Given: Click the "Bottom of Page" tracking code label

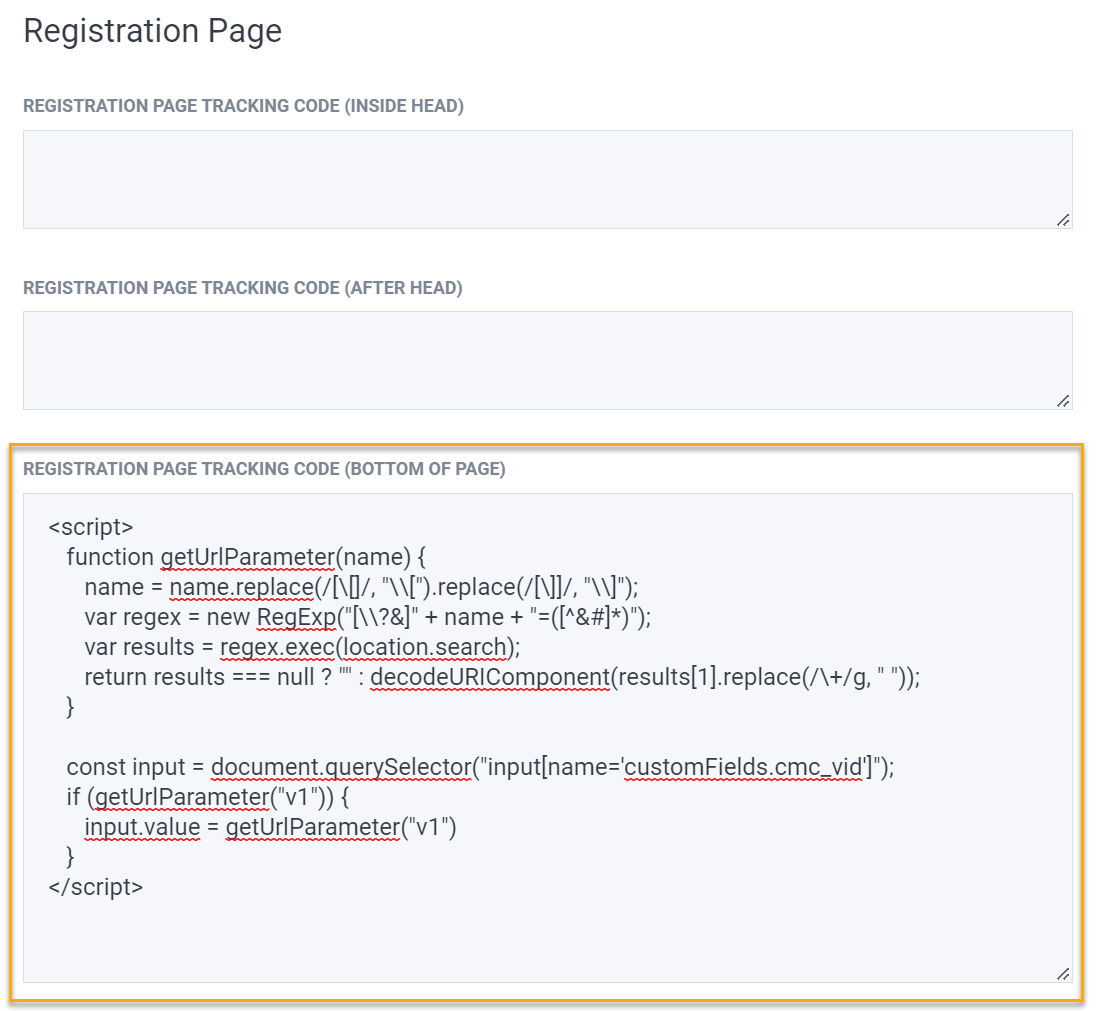Looking at the screenshot, I should [x=264, y=469].
